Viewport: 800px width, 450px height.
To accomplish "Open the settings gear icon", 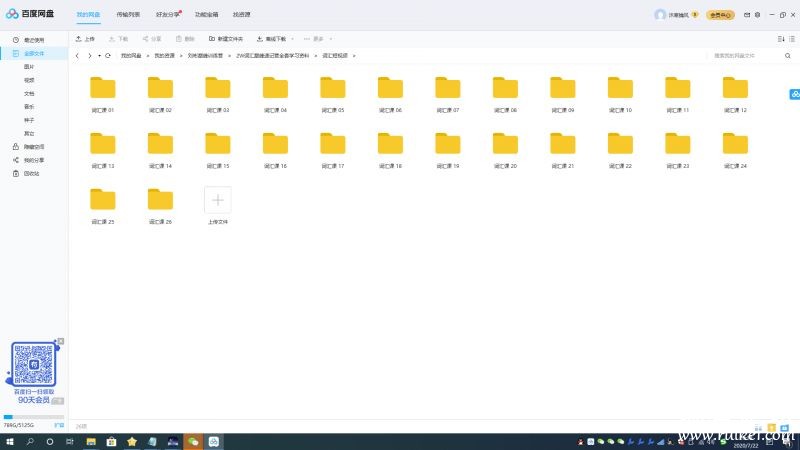I will [758, 15].
